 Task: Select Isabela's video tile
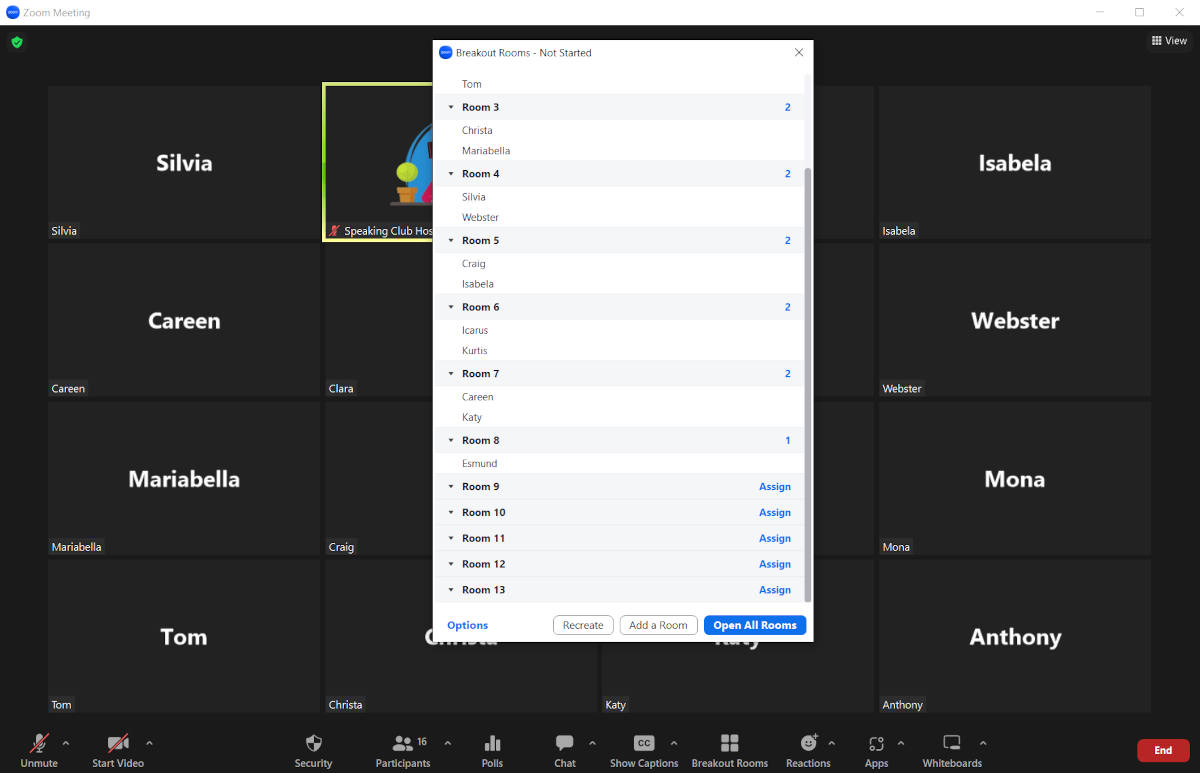pyautogui.click(x=1014, y=163)
